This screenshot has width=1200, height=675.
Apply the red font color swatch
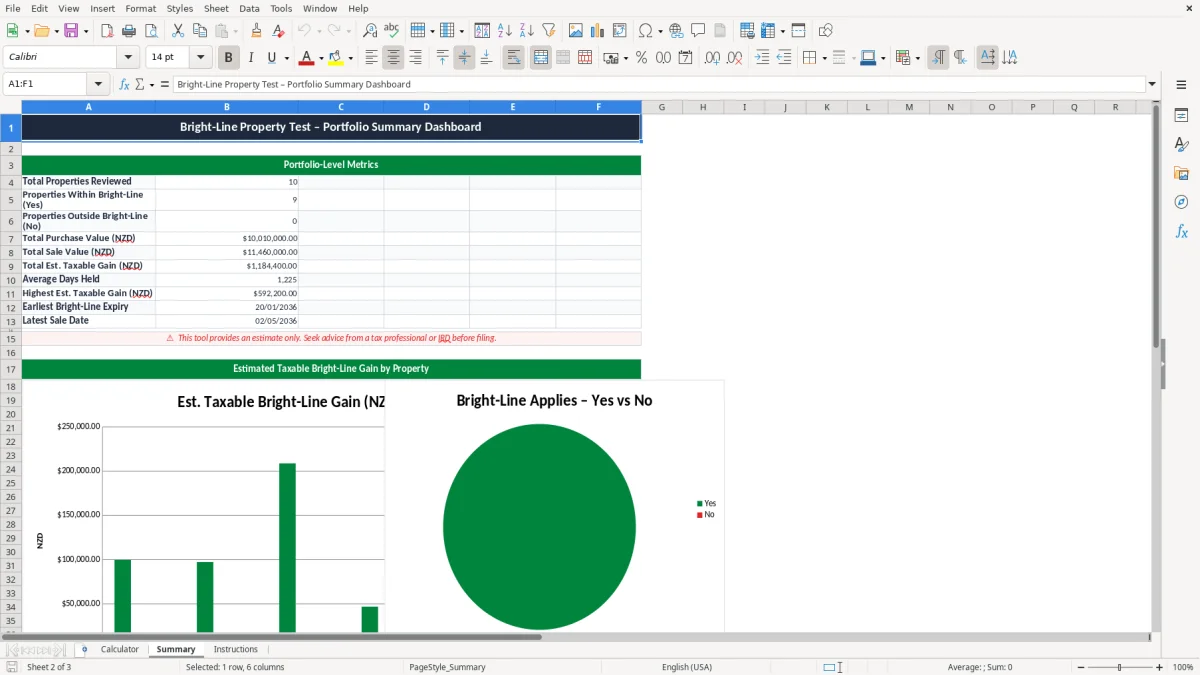tap(306, 58)
